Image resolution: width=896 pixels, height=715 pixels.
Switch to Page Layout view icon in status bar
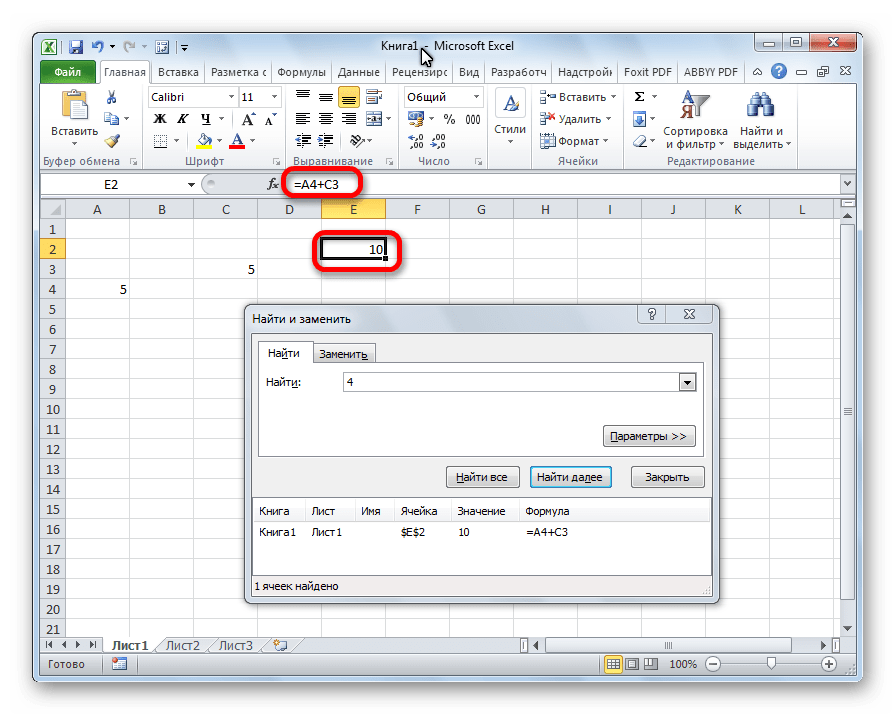[x=632, y=664]
